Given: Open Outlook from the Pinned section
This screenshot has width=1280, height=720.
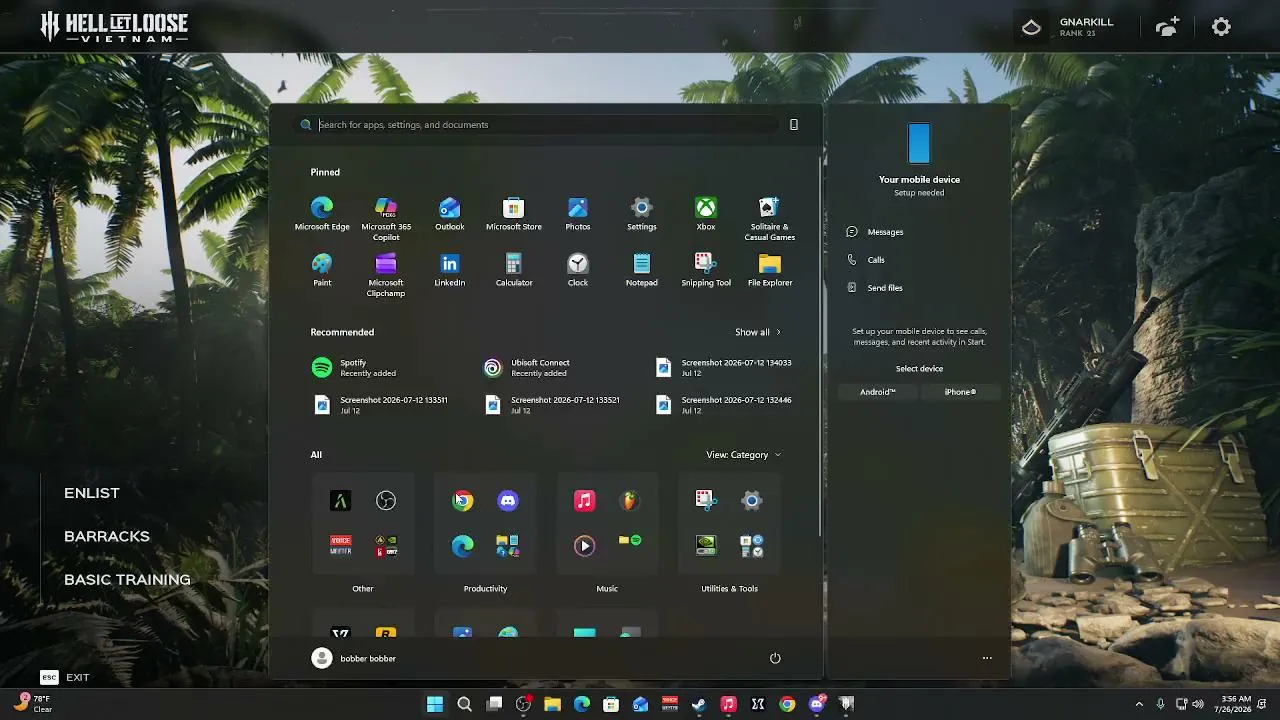Looking at the screenshot, I should point(450,214).
